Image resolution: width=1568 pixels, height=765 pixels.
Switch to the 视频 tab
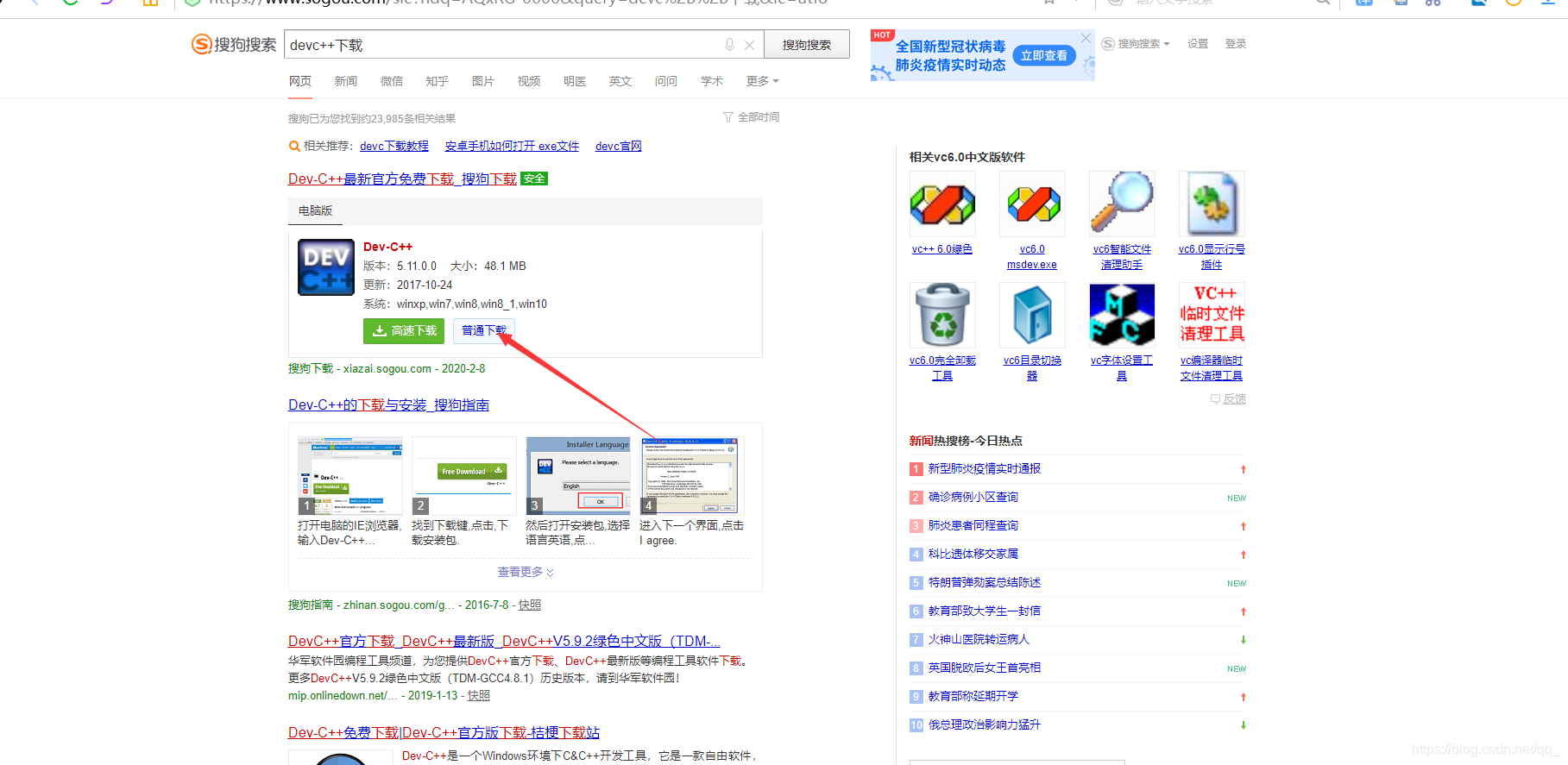(x=529, y=81)
